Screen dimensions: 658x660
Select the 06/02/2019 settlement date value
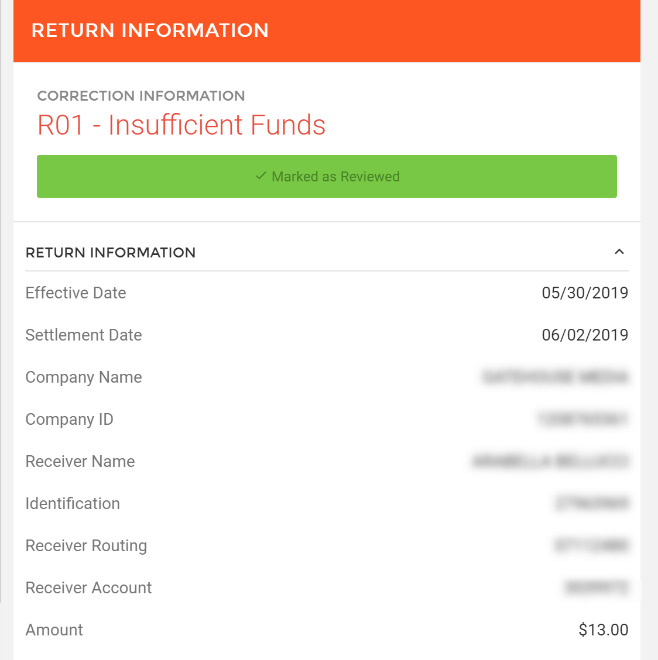585,335
